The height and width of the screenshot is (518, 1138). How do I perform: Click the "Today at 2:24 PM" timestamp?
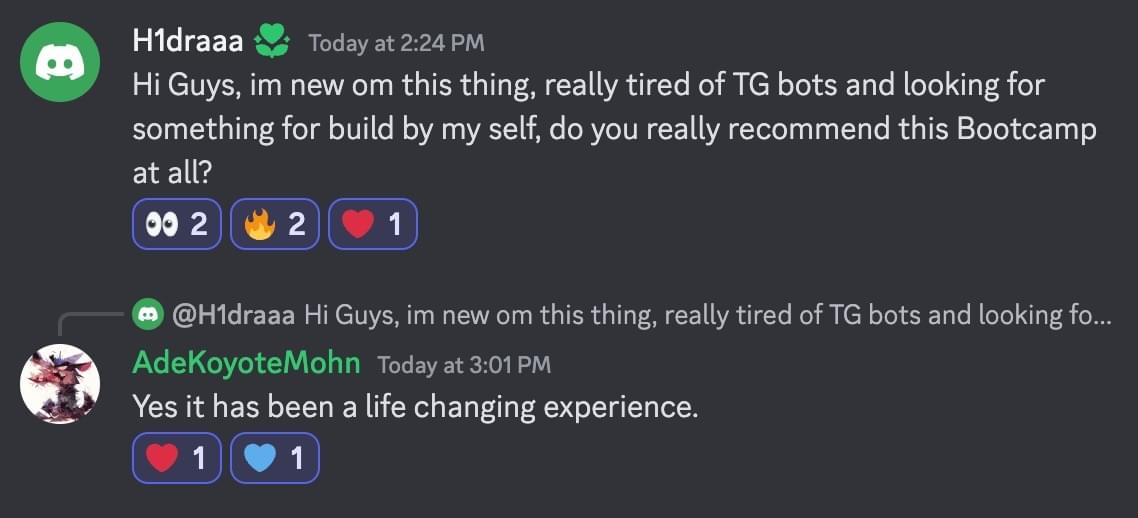396,43
